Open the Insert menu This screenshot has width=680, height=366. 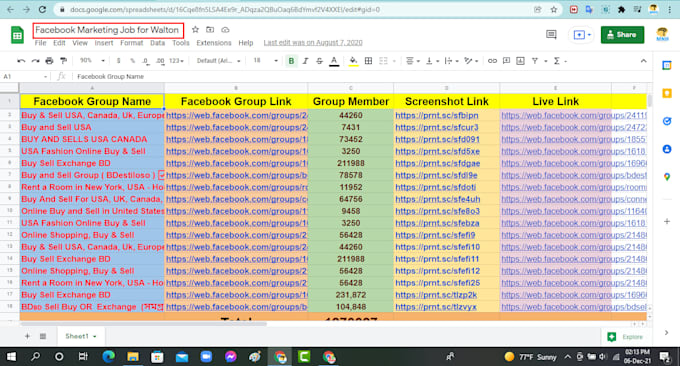[104, 43]
